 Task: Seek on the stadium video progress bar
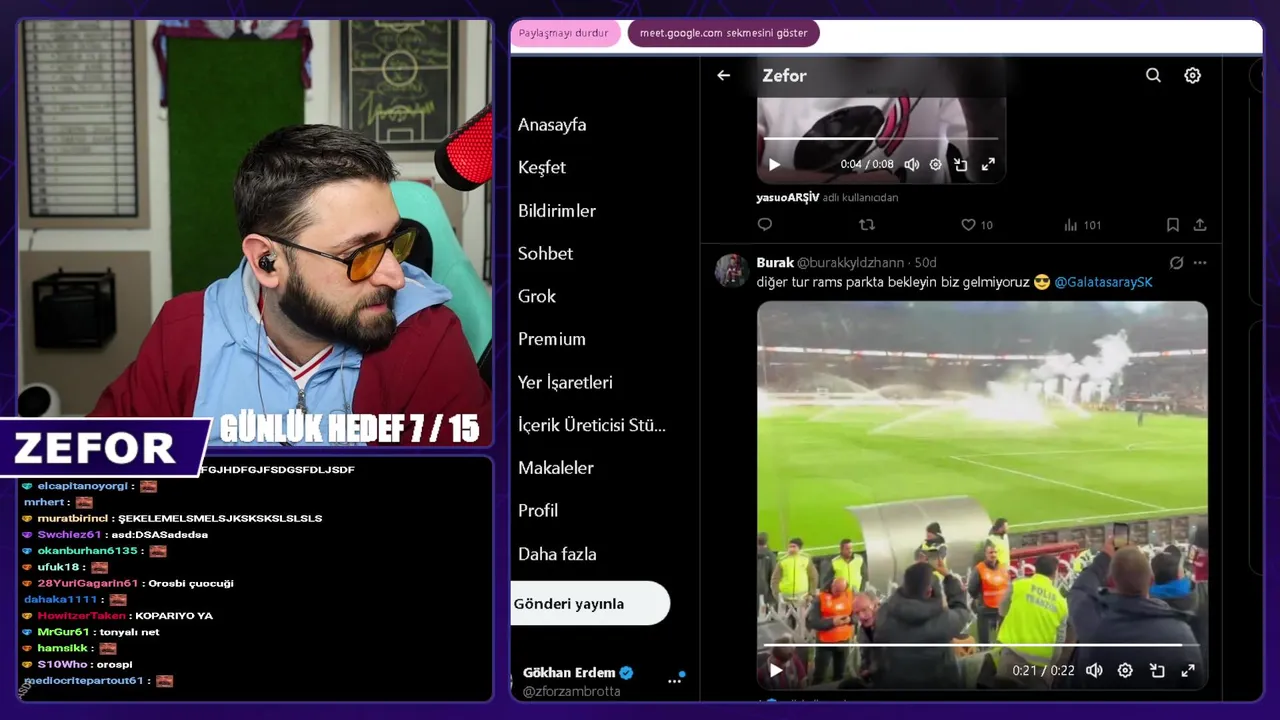coord(982,646)
